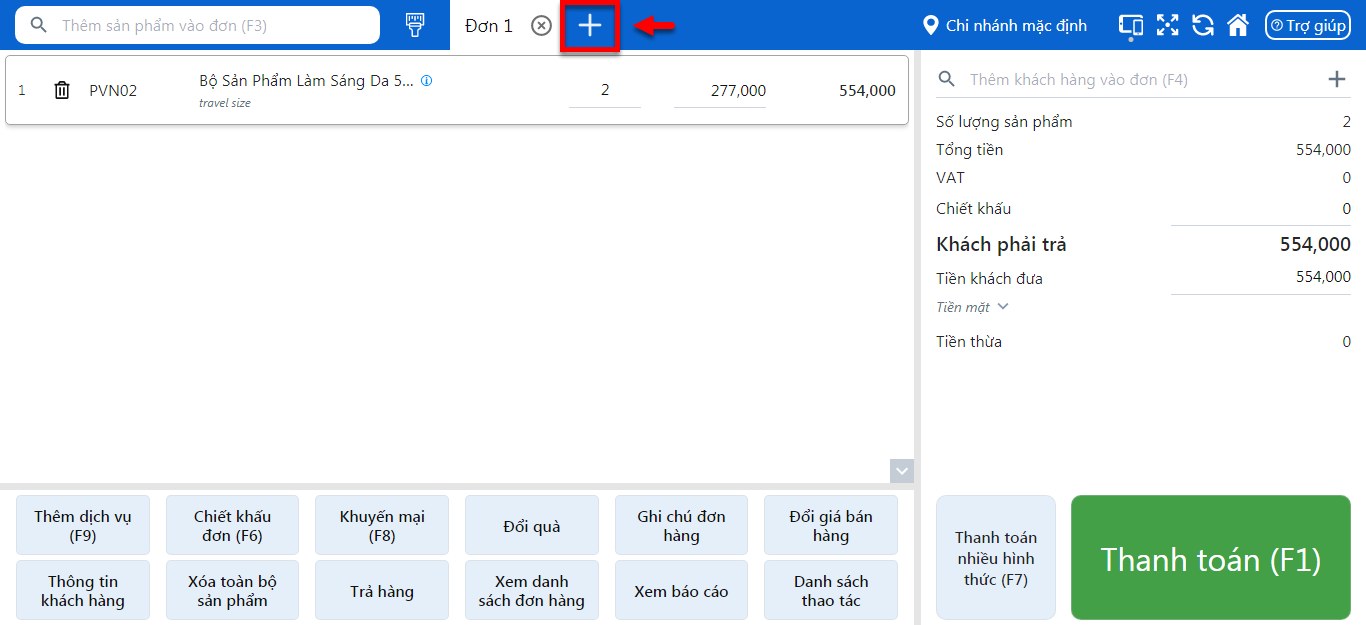This screenshot has height=625, width=1366.
Task: Toggle fullscreen mode icon
Action: point(1167,26)
